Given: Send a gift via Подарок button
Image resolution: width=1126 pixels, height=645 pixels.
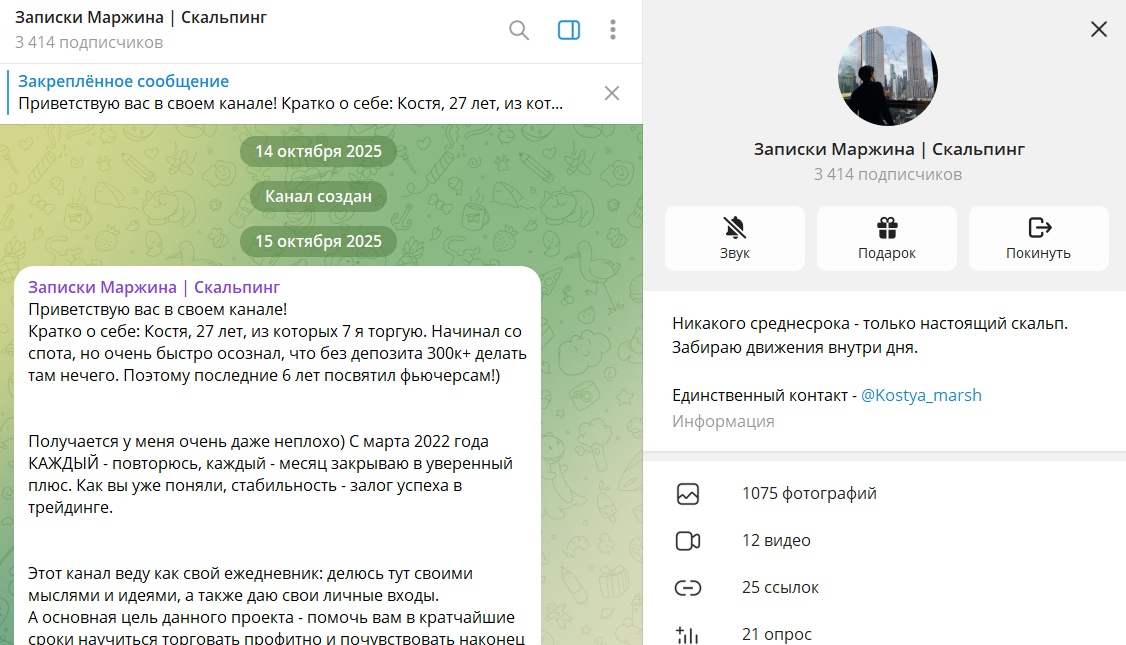Looking at the screenshot, I should [x=887, y=238].
